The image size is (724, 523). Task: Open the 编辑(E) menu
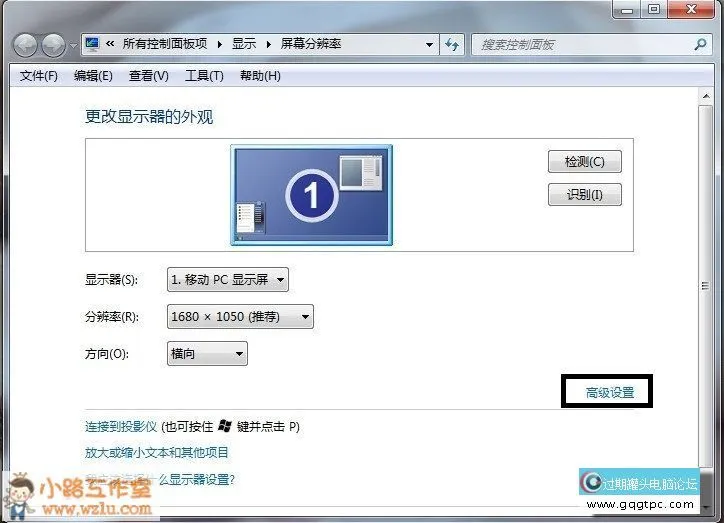click(x=93, y=76)
